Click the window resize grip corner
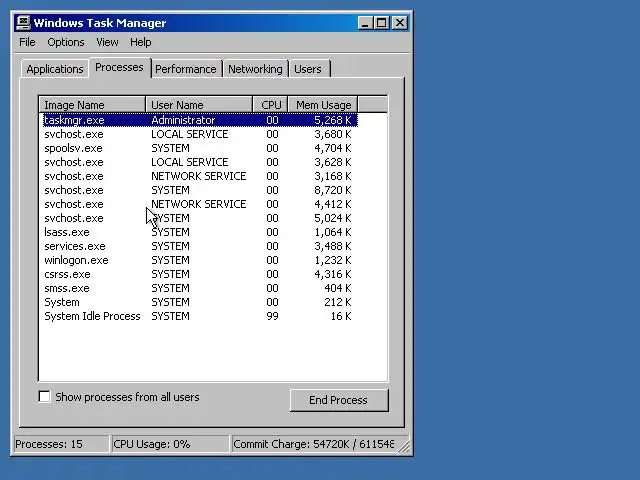 tap(404, 446)
